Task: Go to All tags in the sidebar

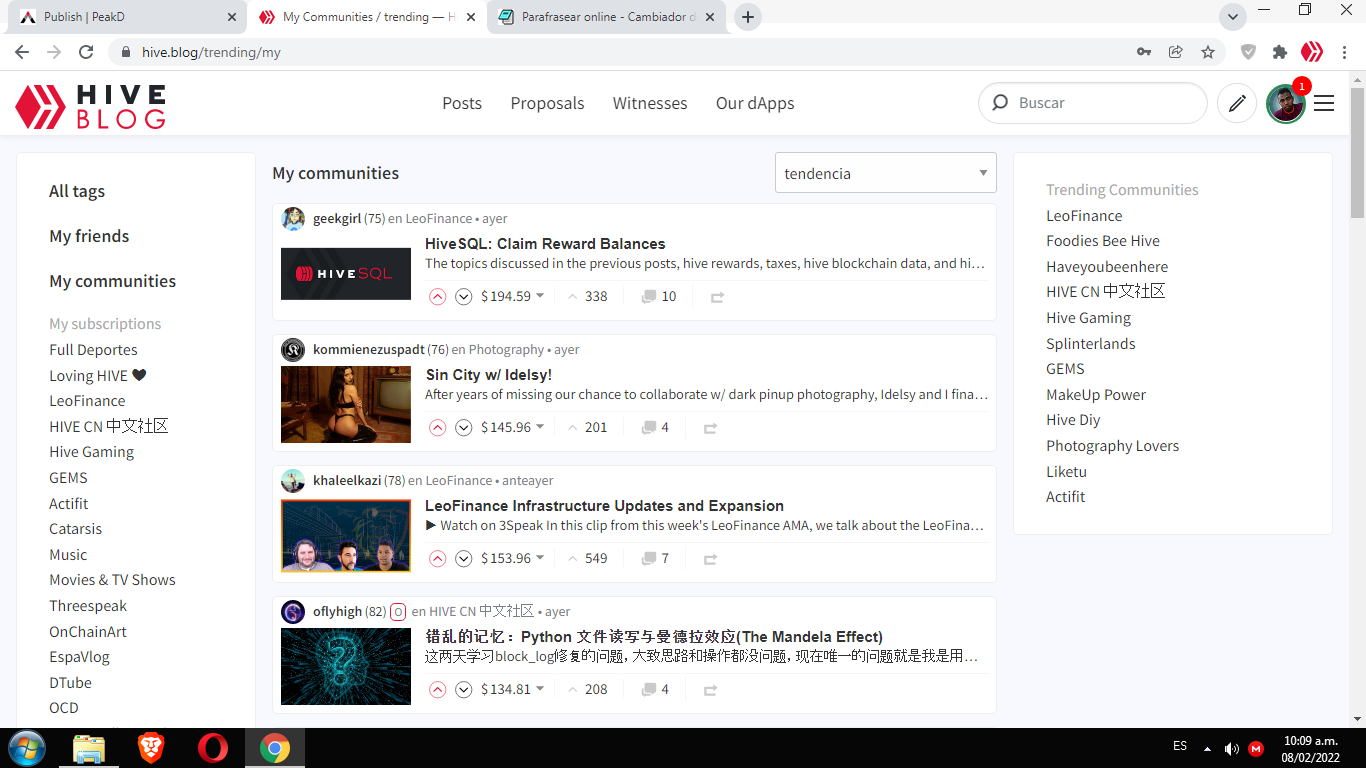Action: pos(77,191)
